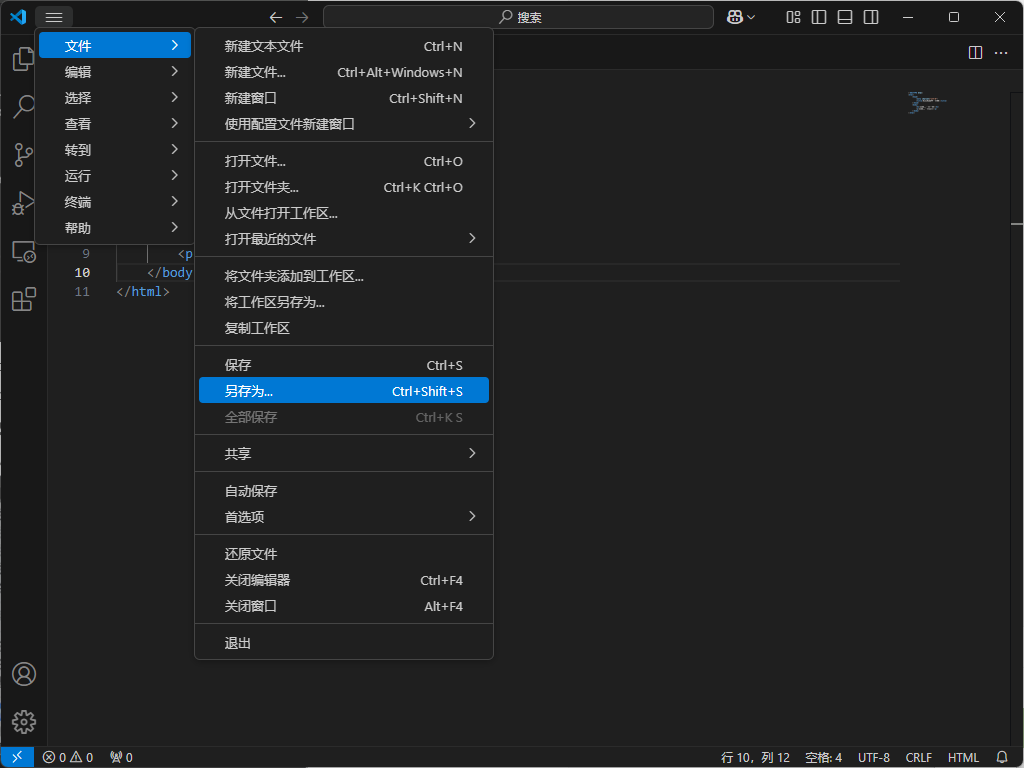Toggle 自动保存 option
Screen dimensions: 1024x768
344,491
